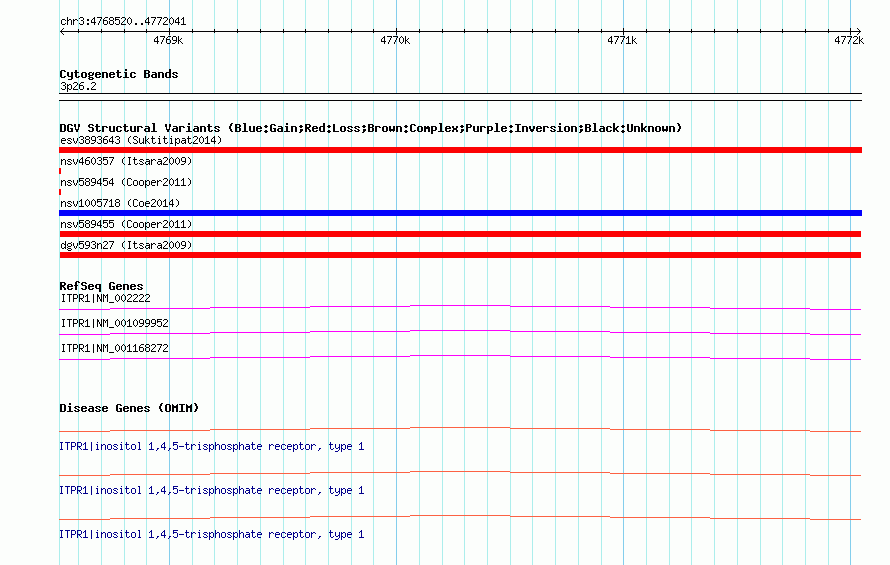Open variant nsv589454 (Cooper2011) label

pos(126,182)
